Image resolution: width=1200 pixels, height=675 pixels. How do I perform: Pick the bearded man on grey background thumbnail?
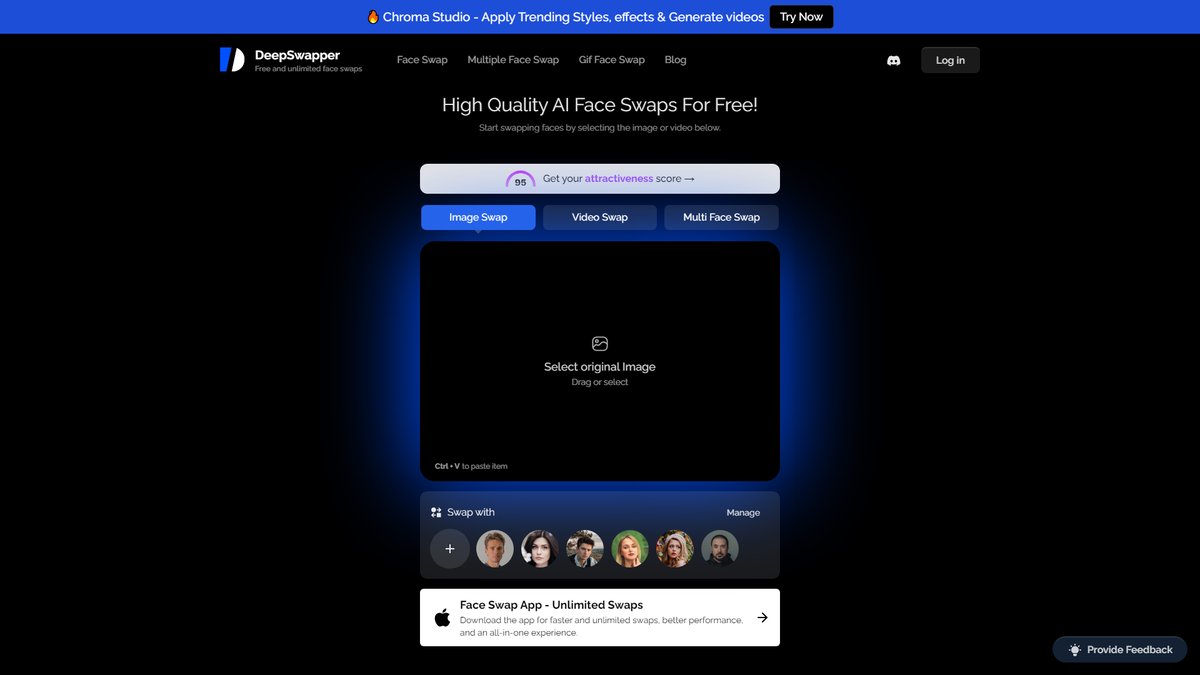pyautogui.click(x=720, y=549)
